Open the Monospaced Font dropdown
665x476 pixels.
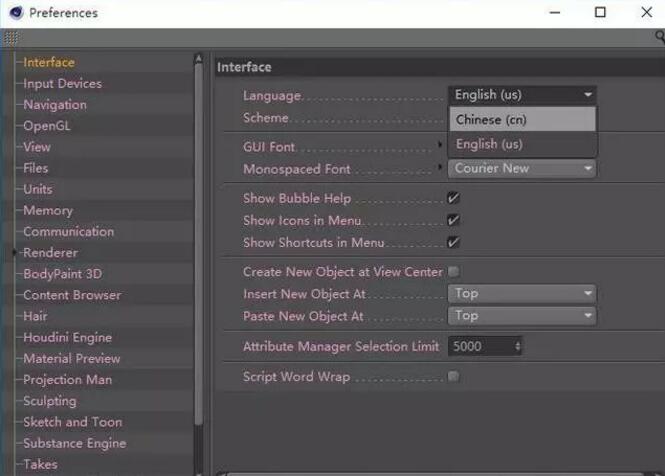[521, 169]
